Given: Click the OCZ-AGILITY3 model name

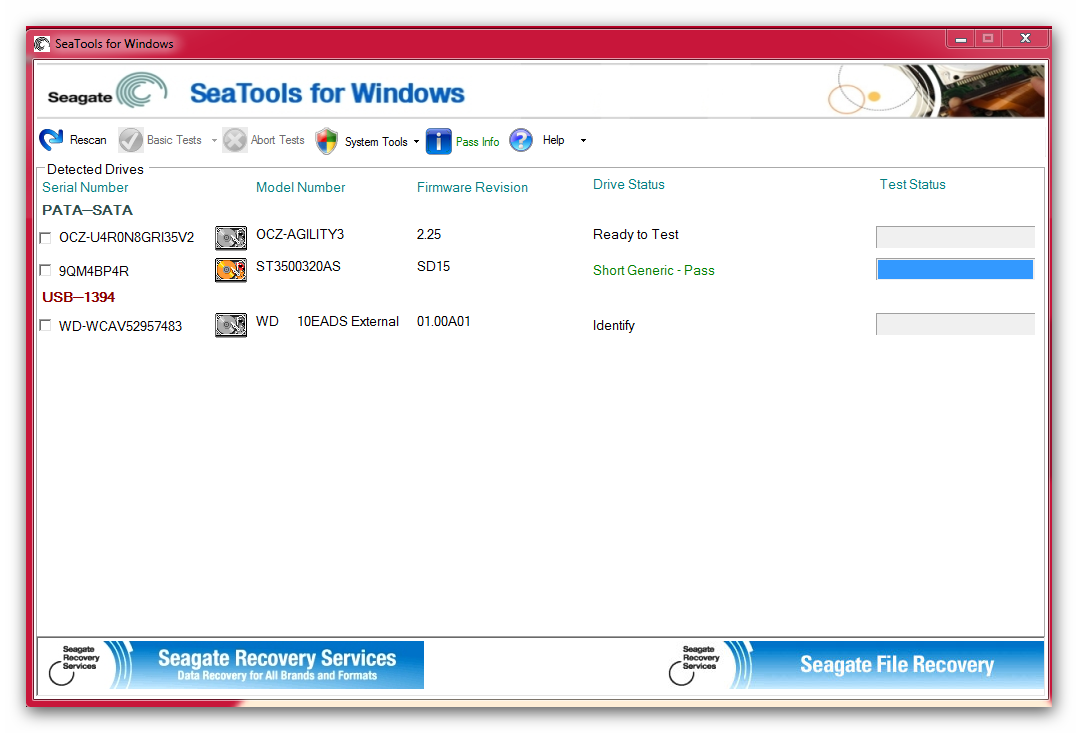Looking at the screenshot, I should pyautogui.click(x=300, y=234).
